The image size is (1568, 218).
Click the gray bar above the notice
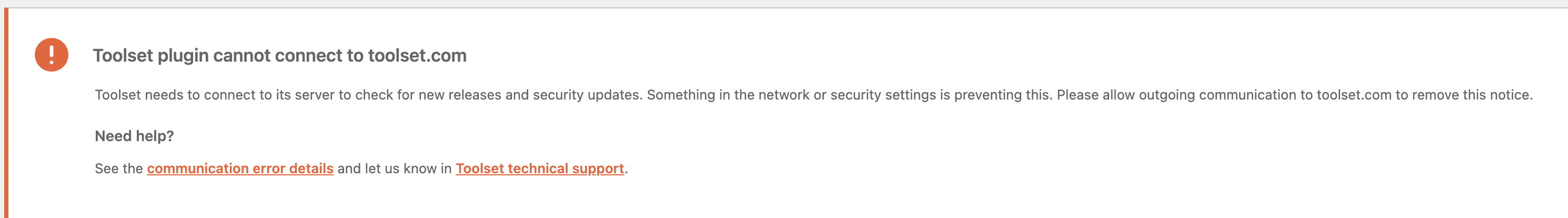(784, 4)
